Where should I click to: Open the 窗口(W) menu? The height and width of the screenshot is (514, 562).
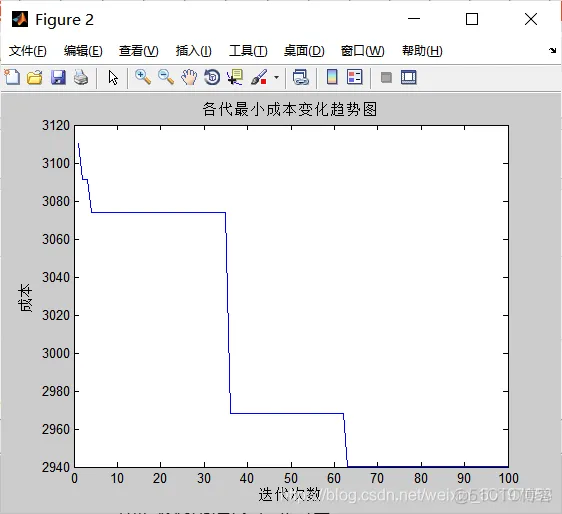[362, 51]
